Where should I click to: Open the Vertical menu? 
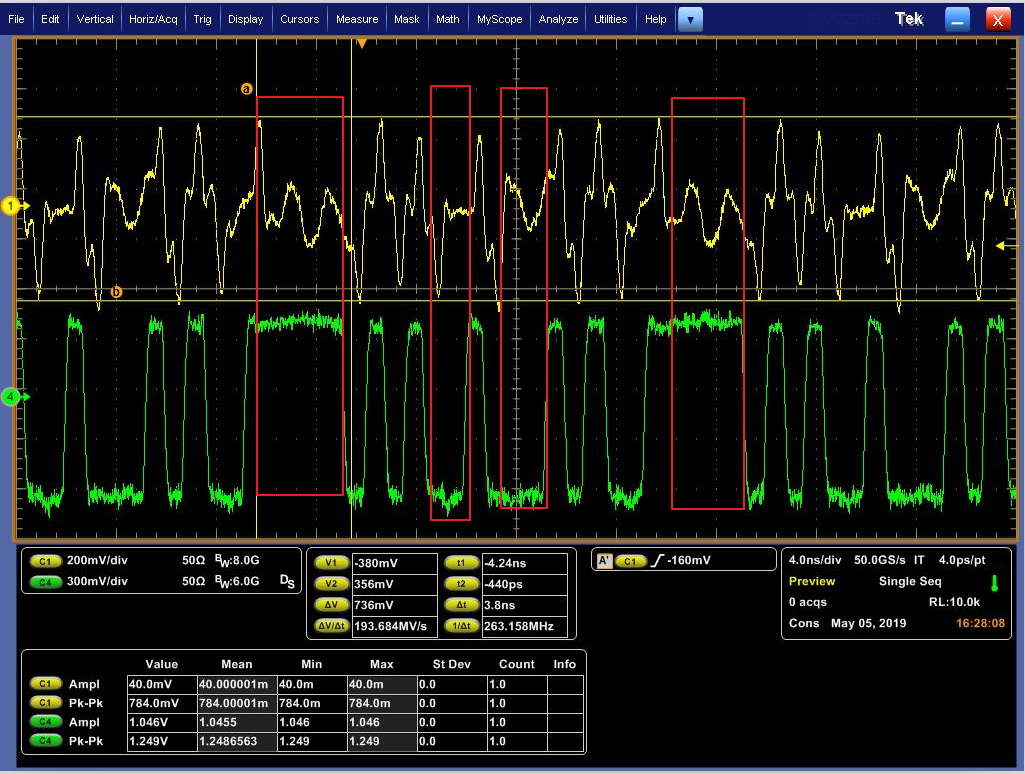click(95, 19)
